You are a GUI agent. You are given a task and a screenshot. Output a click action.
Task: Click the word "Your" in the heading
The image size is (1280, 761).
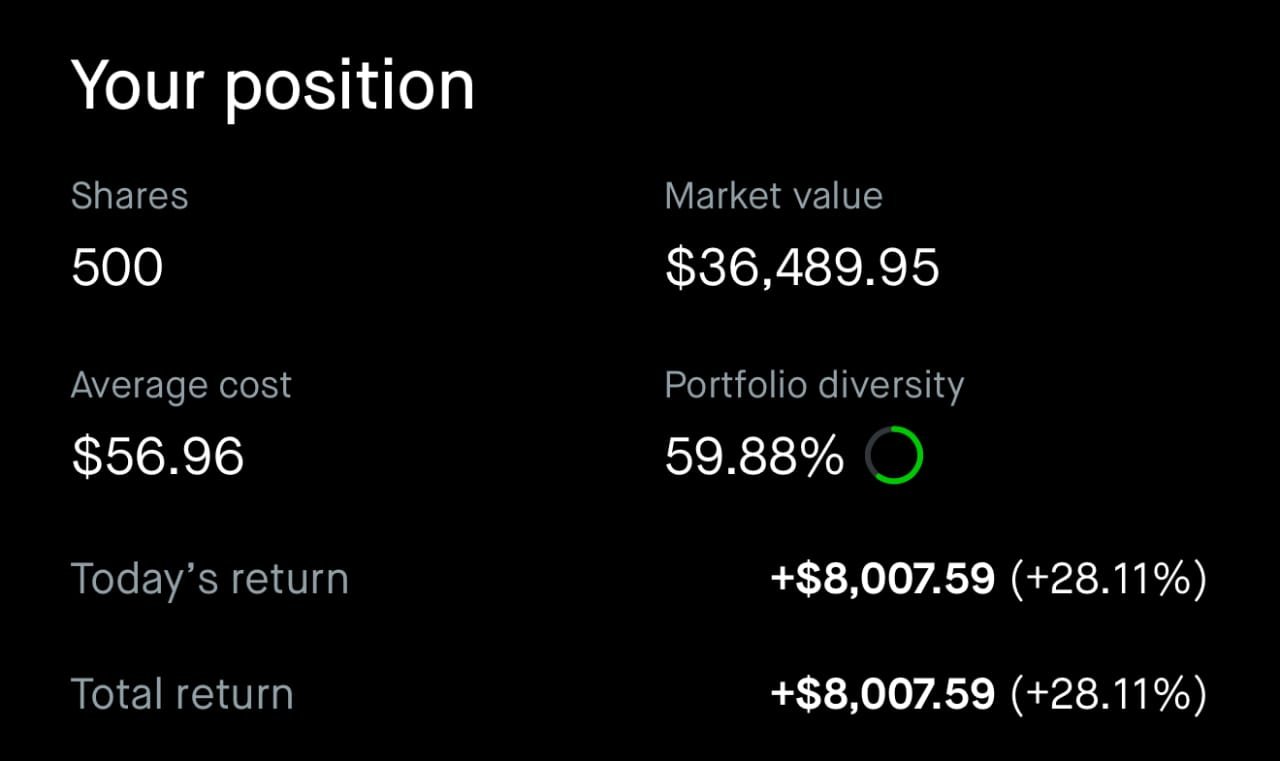[137, 85]
